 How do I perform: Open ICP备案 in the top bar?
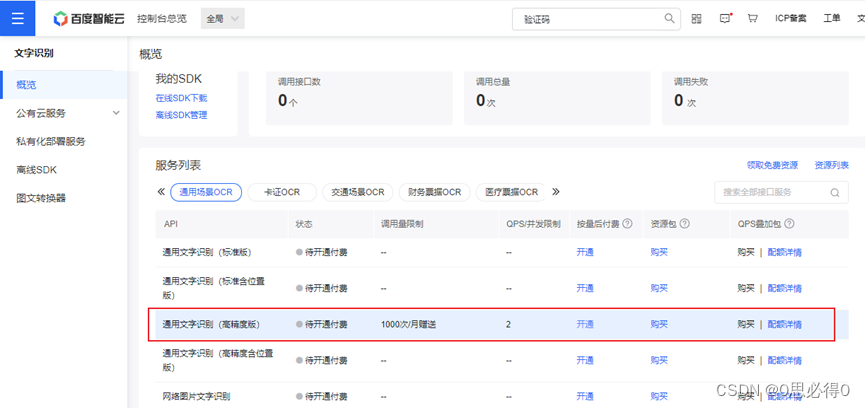pyautogui.click(x=791, y=18)
